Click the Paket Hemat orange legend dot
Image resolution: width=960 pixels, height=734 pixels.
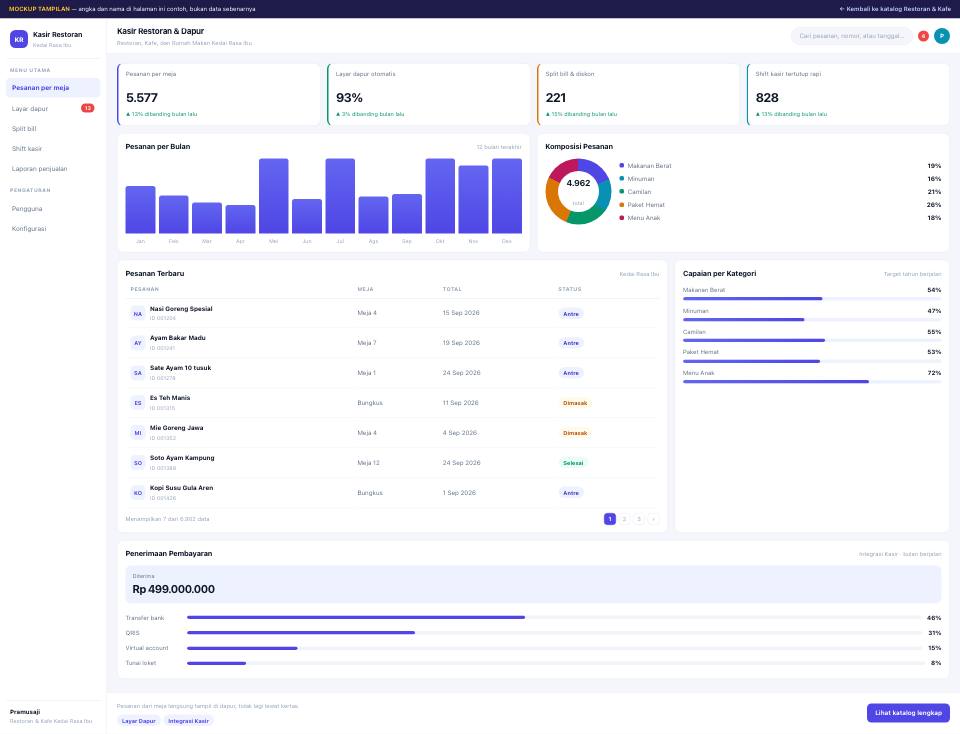[x=621, y=204]
